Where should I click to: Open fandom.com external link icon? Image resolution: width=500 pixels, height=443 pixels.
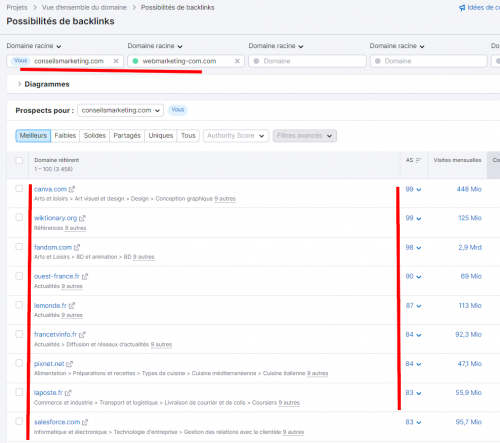pyautogui.click(x=77, y=247)
